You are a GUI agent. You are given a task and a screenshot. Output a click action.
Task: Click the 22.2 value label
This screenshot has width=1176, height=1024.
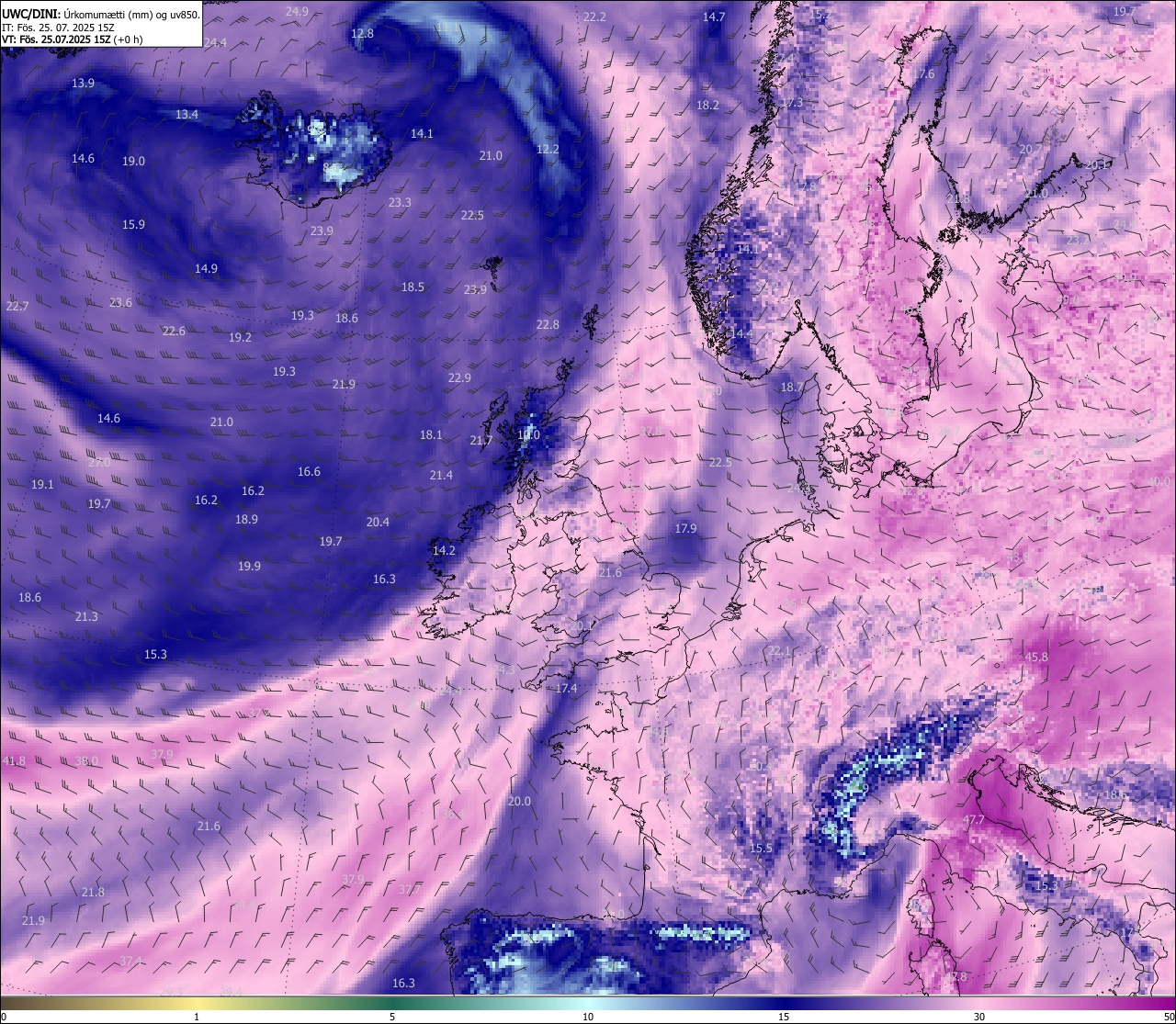click(x=594, y=17)
